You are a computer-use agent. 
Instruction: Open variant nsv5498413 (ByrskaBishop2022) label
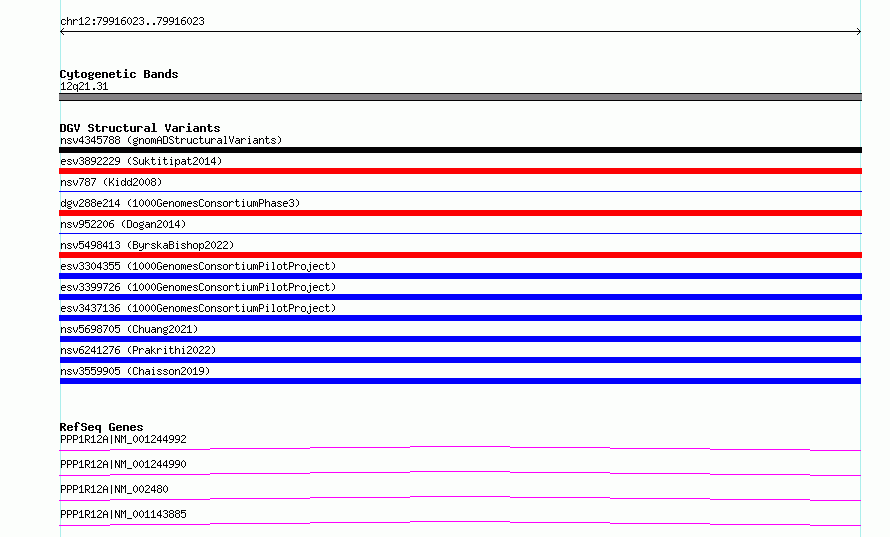click(x=147, y=245)
